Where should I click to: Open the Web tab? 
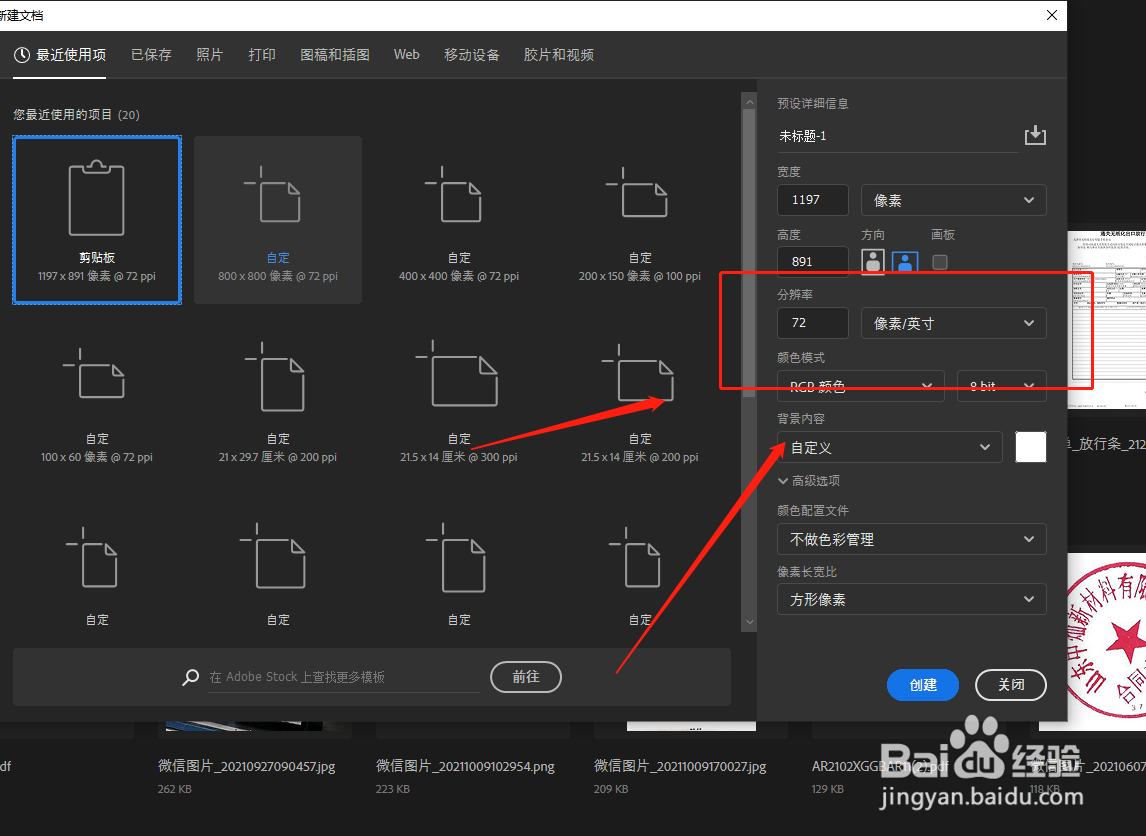pyautogui.click(x=406, y=55)
